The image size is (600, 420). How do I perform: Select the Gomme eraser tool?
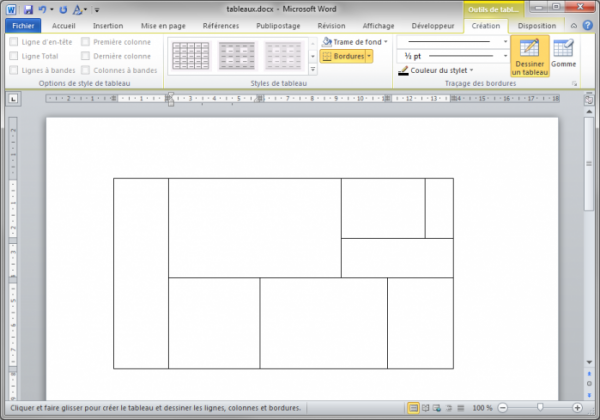pyautogui.click(x=563, y=56)
